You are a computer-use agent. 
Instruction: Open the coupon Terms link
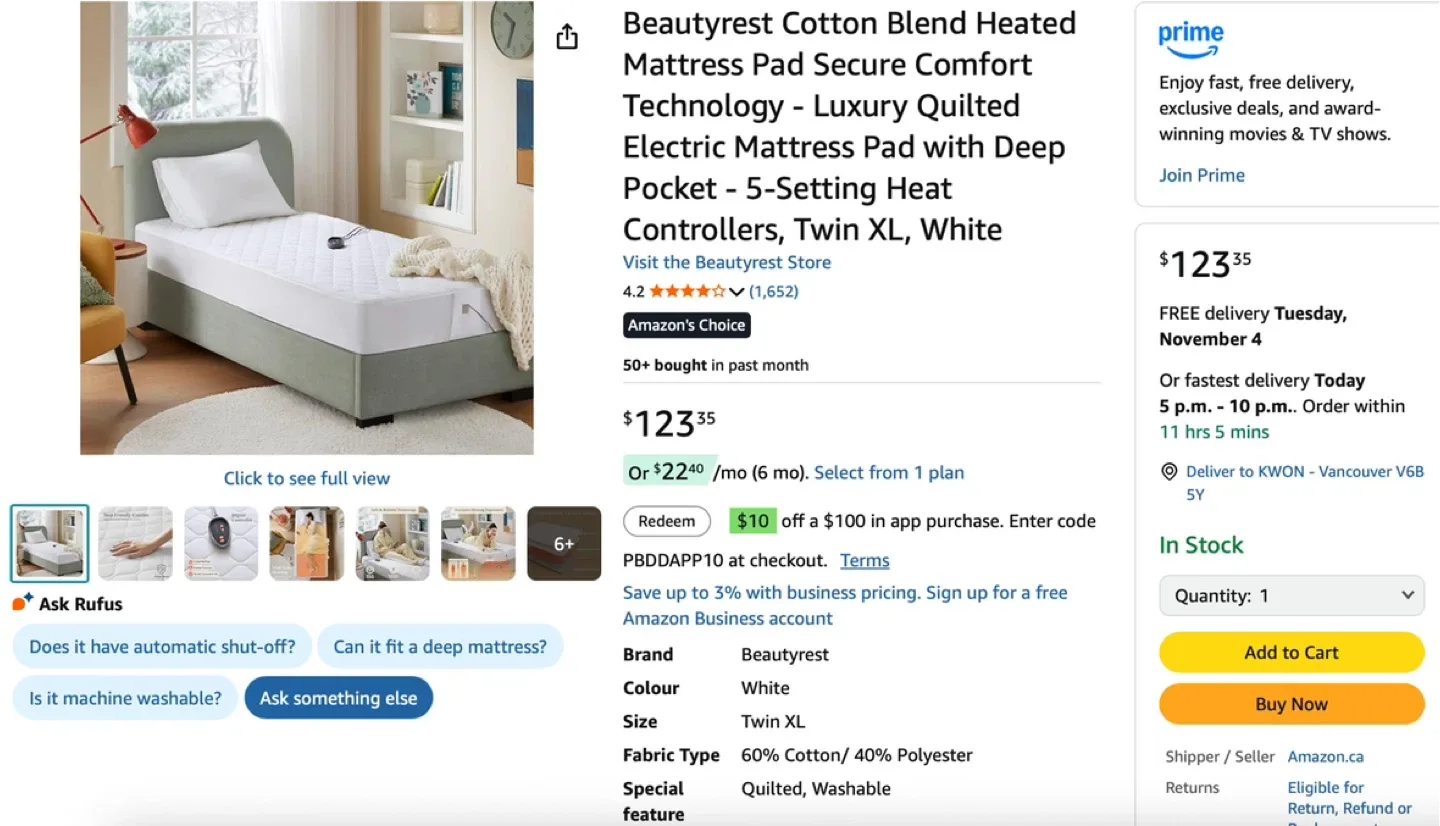tap(864, 560)
